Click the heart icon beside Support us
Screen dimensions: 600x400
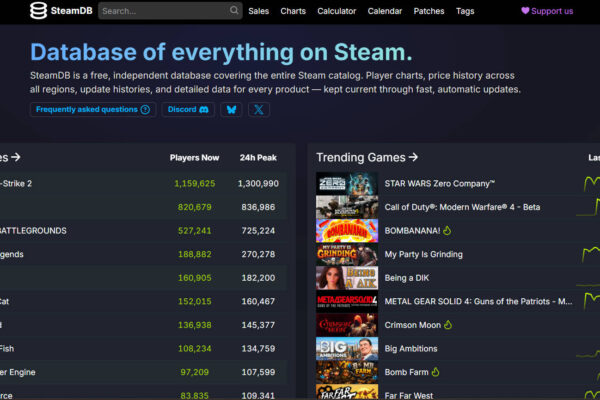pyautogui.click(x=525, y=11)
